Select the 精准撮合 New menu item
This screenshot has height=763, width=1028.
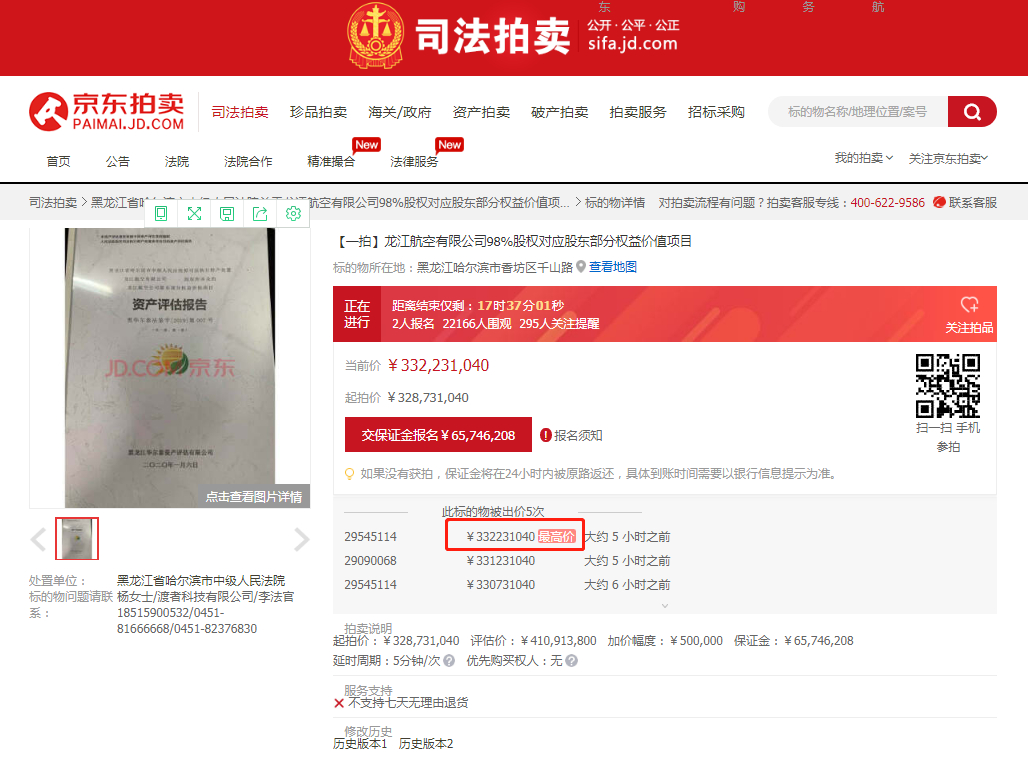pos(333,161)
